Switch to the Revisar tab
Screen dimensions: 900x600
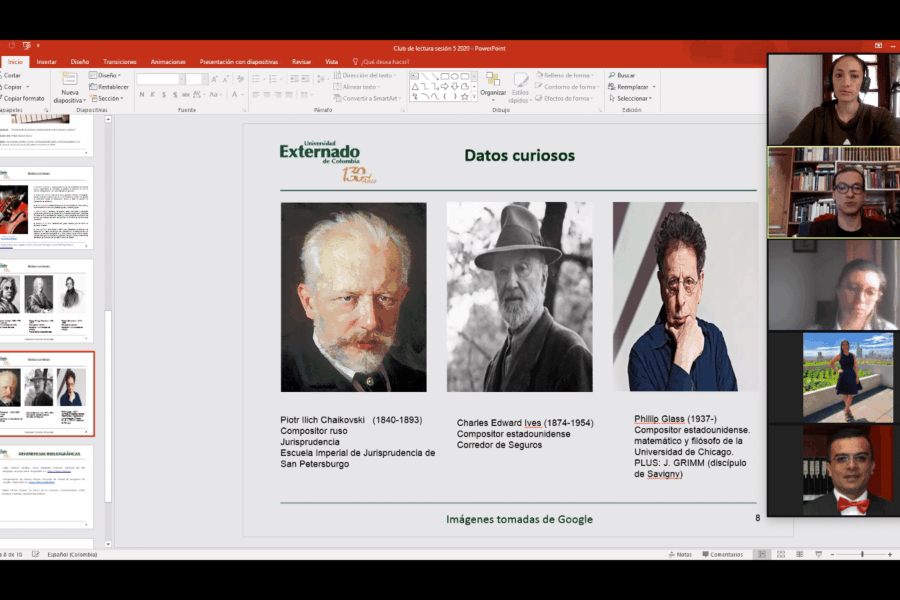(x=301, y=61)
